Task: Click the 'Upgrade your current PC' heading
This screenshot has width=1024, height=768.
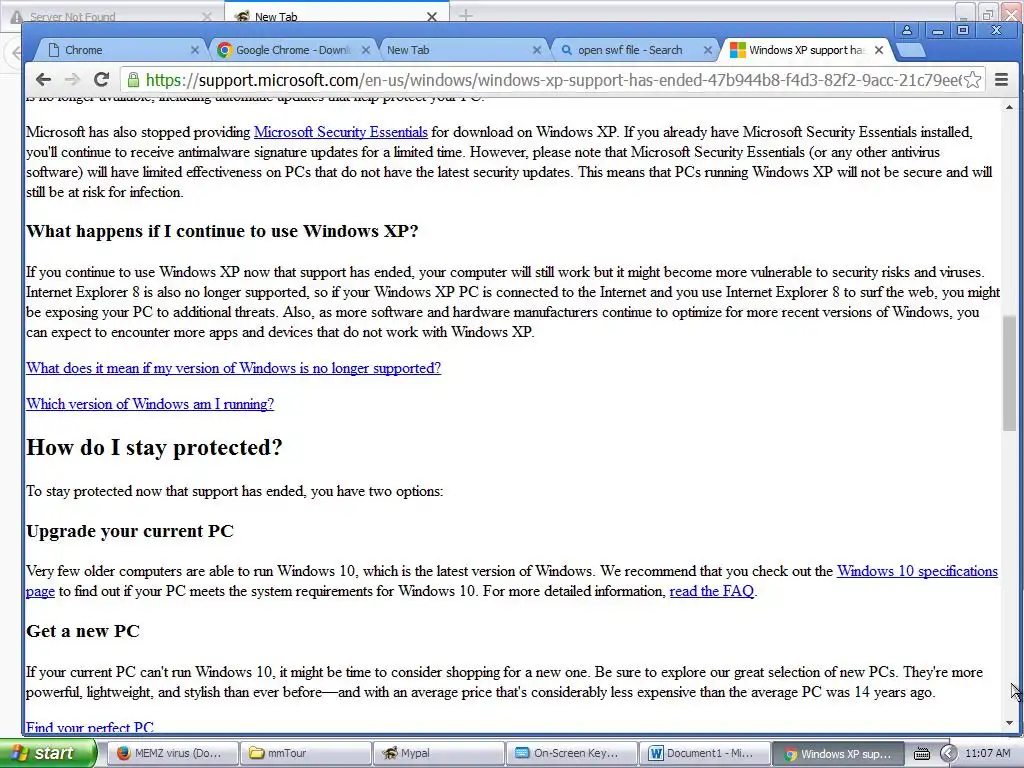Action: 130,531
